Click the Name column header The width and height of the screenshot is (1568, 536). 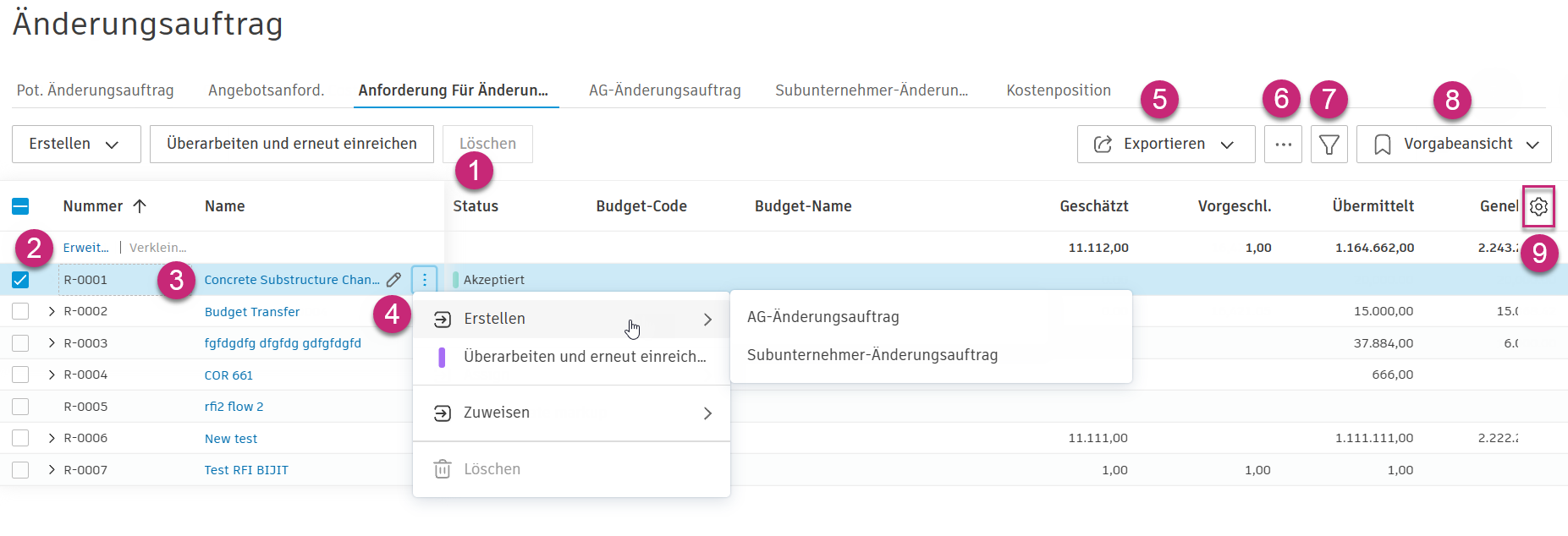coord(224,206)
